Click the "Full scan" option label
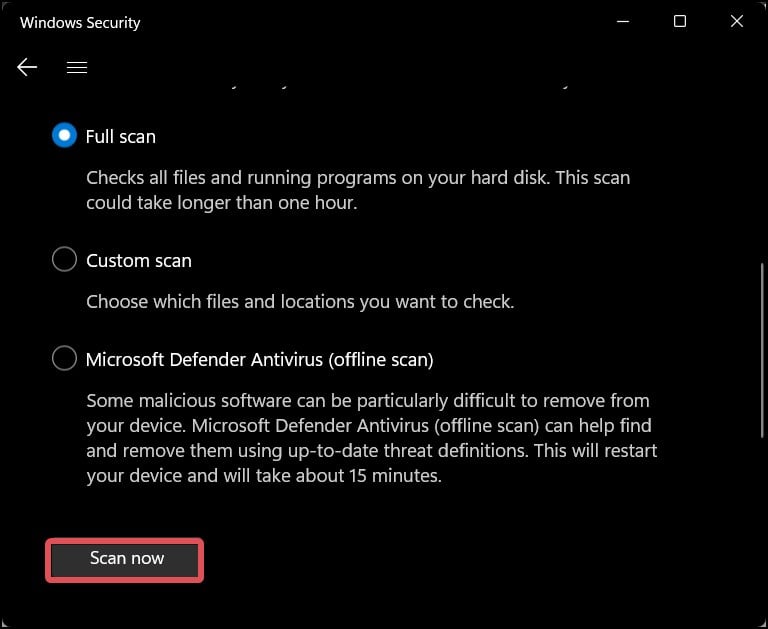 pyautogui.click(x=121, y=136)
